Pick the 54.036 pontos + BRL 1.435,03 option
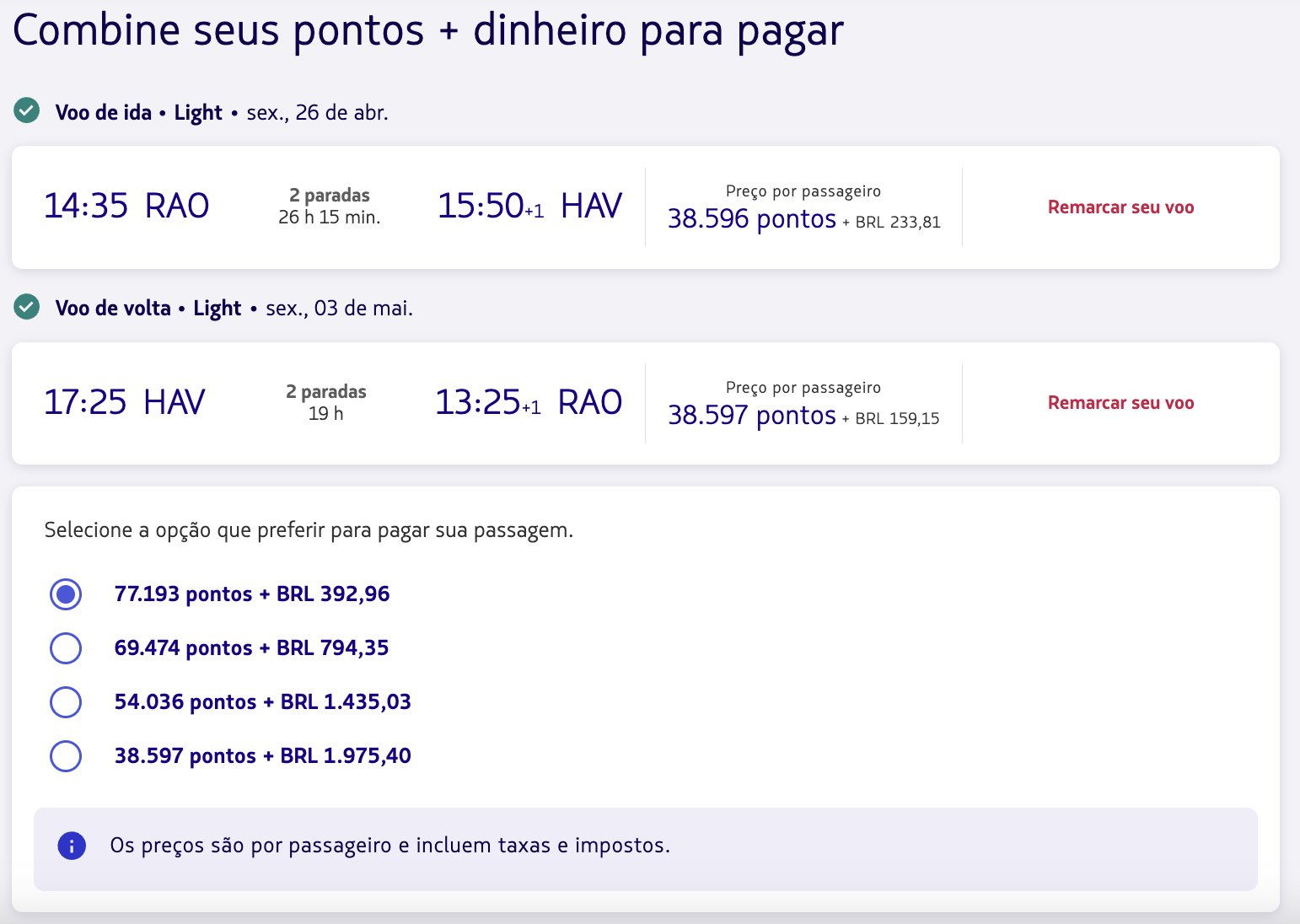This screenshot has height=924, width=1300. coord(66,702)
